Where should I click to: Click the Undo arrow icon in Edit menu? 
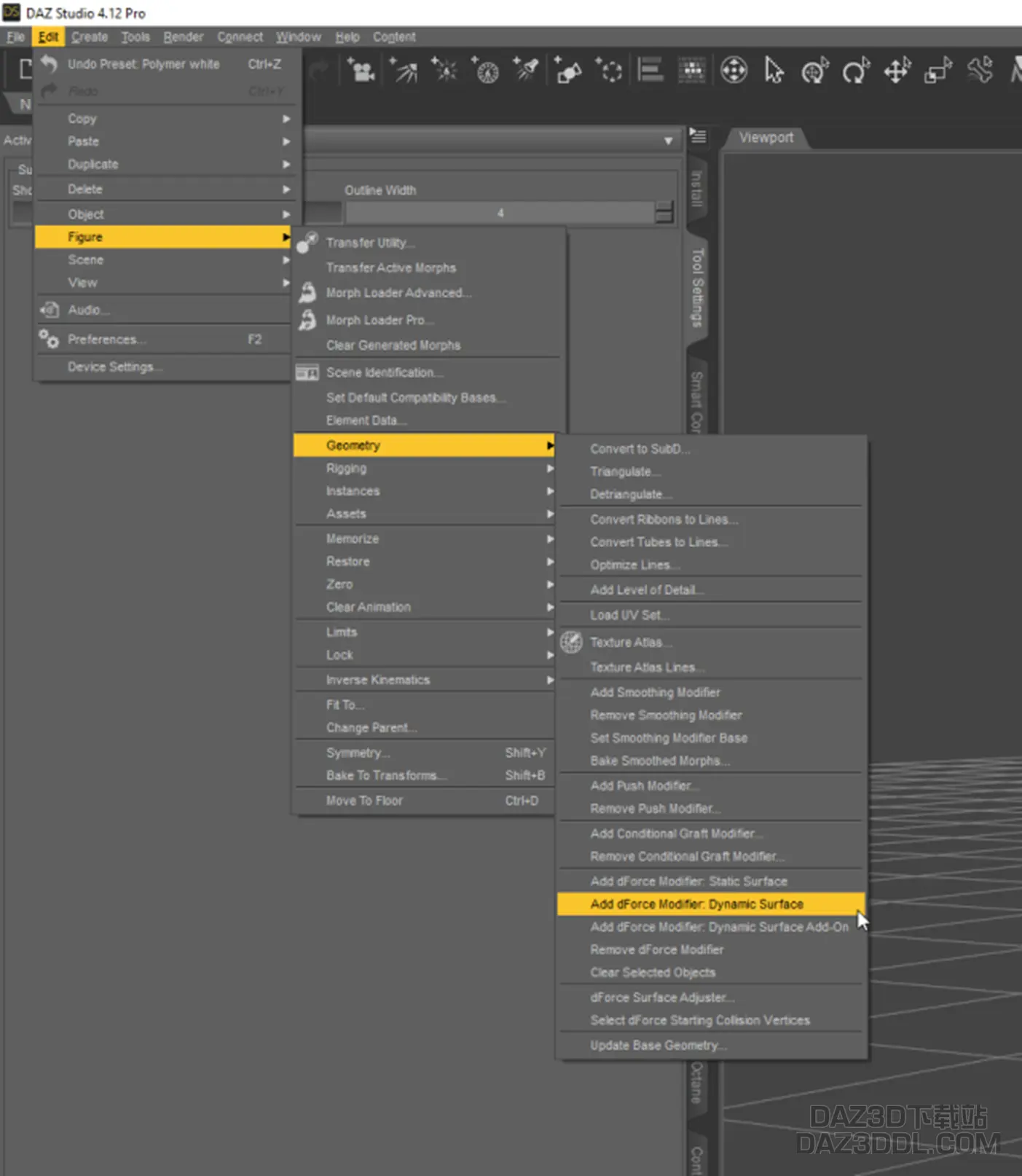pyautogui.click(x=49, y=64)
